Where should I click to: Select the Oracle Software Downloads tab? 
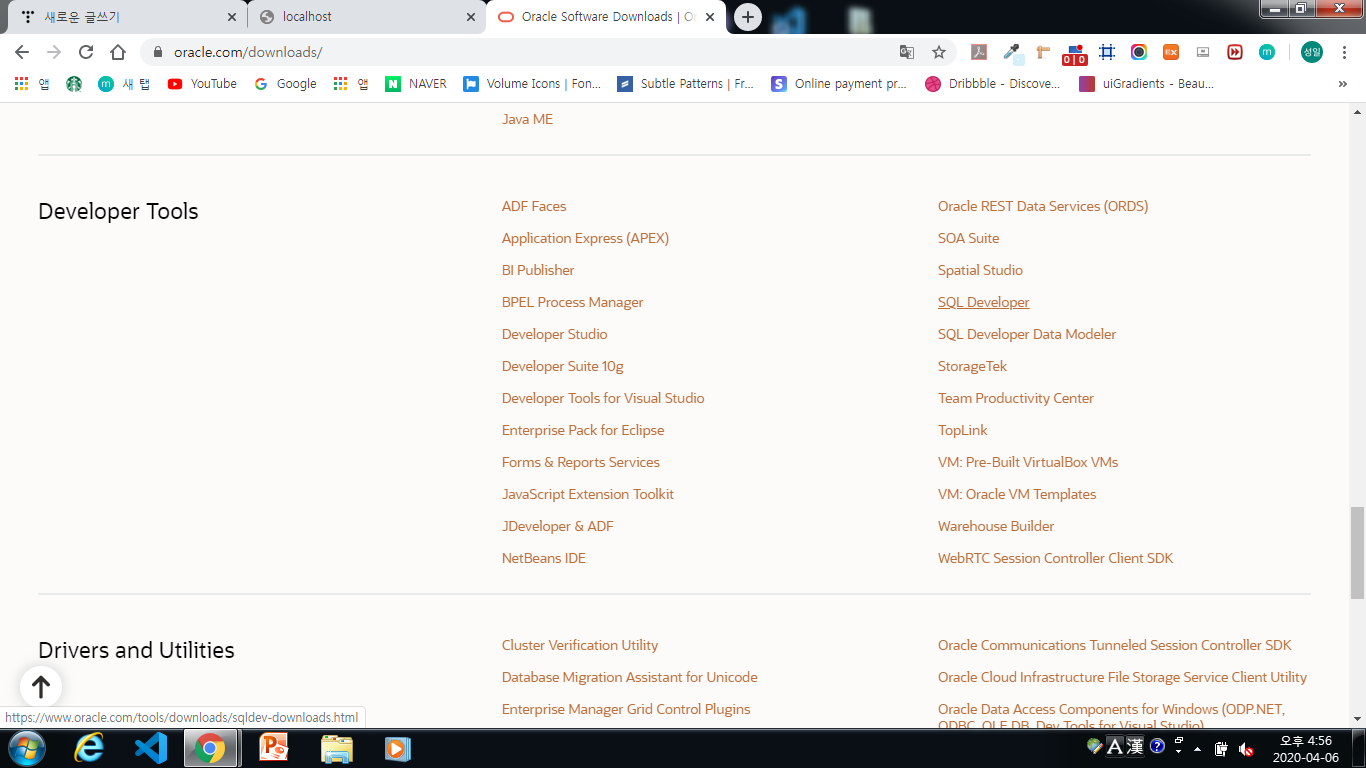[605, 17]
